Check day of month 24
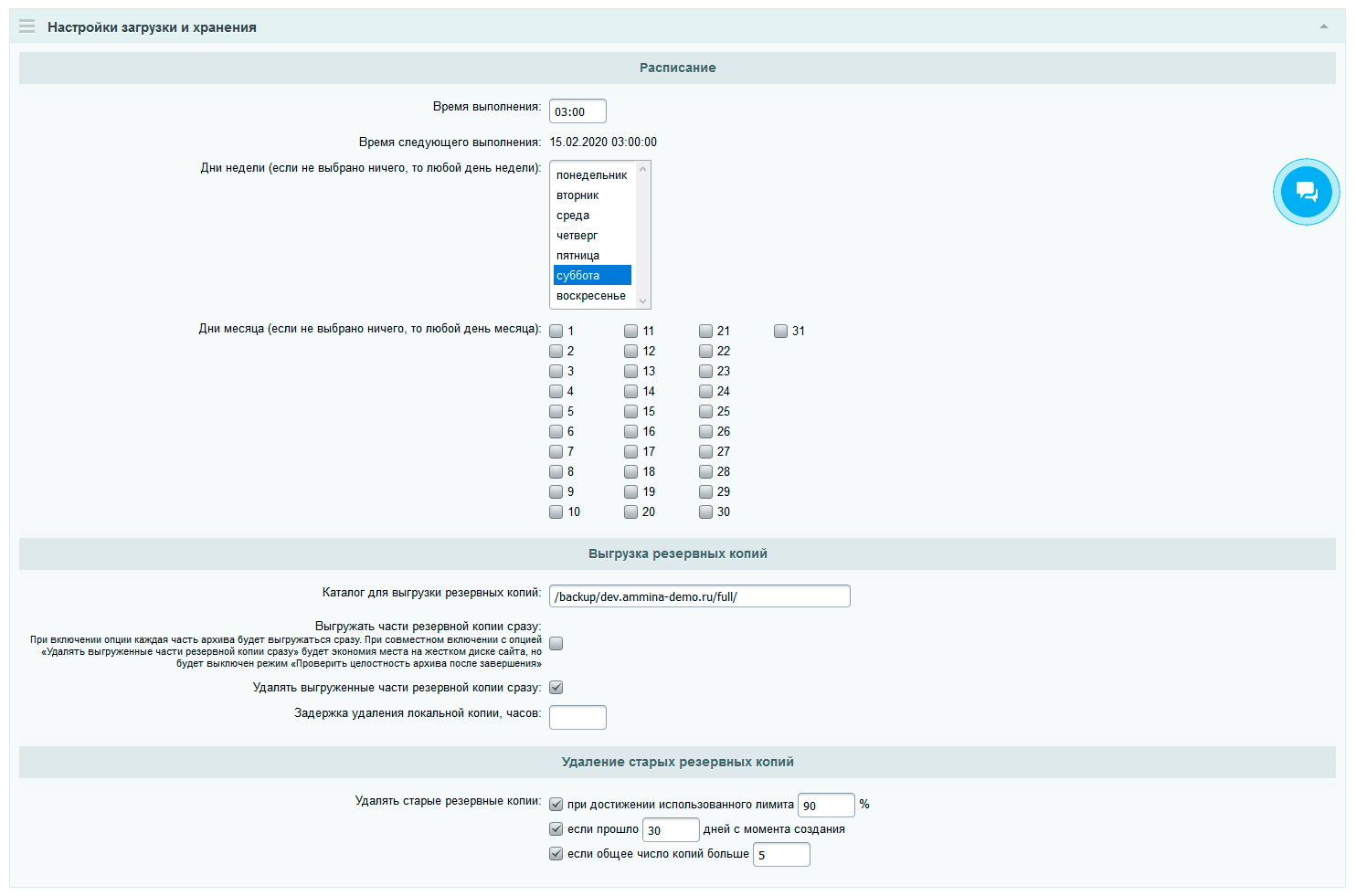Screen dimensions: 1356x896 pyautogui.click(x=705, y=391)
